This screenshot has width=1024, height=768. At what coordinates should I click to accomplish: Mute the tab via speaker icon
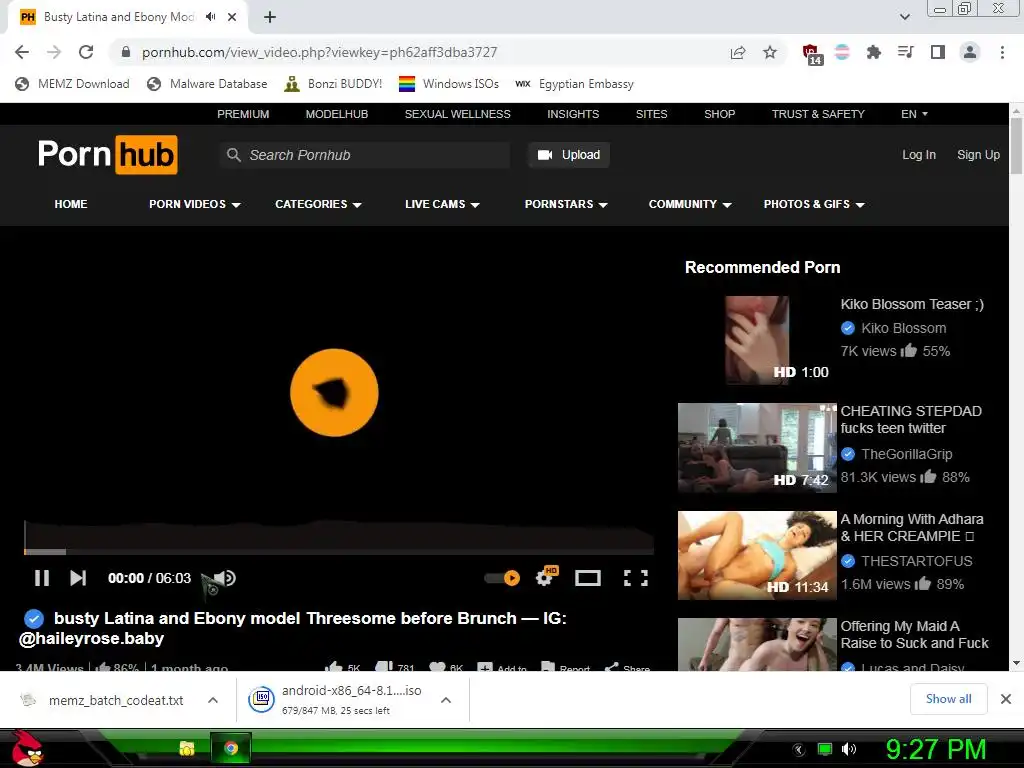[210, 17]
